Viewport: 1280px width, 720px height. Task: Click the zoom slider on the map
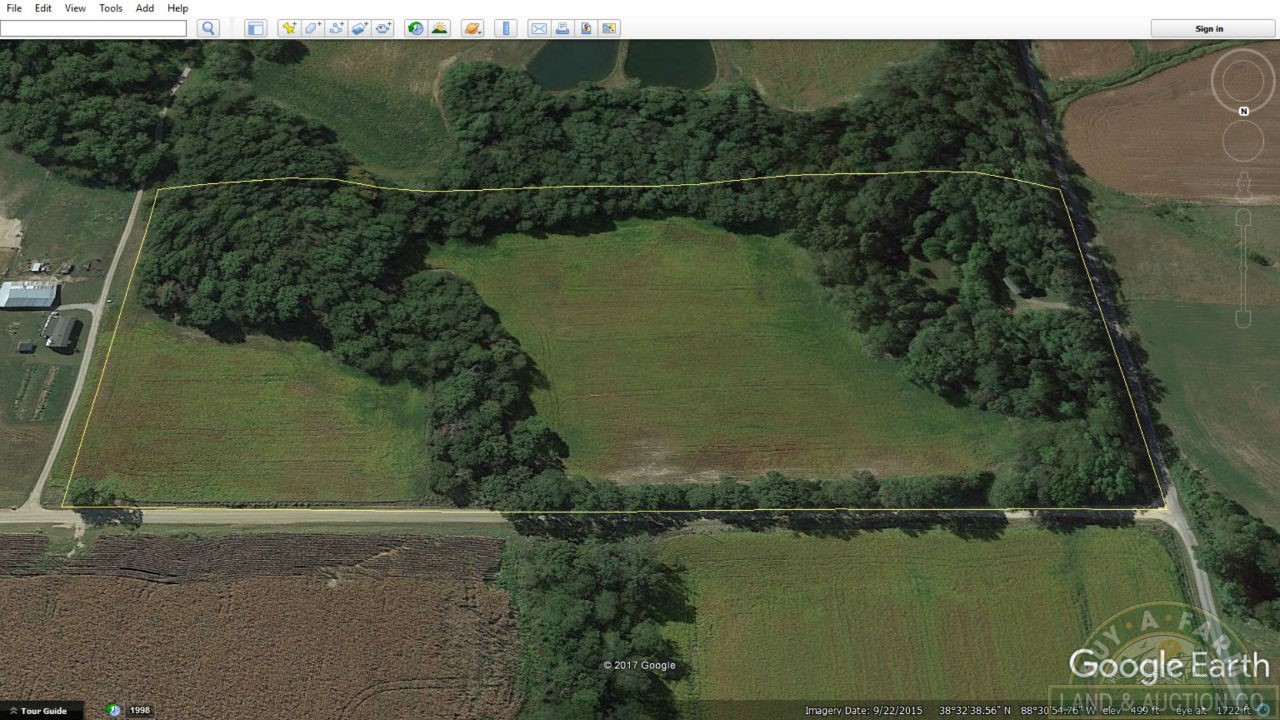(1243, 265)
